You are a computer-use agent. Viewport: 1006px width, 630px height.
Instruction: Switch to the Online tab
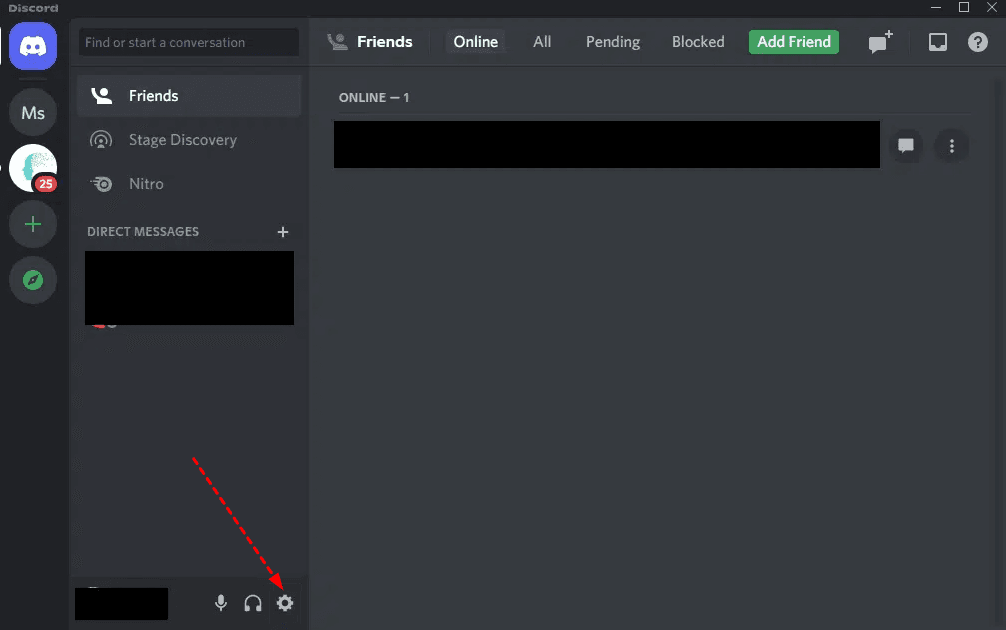click(475, 42)
